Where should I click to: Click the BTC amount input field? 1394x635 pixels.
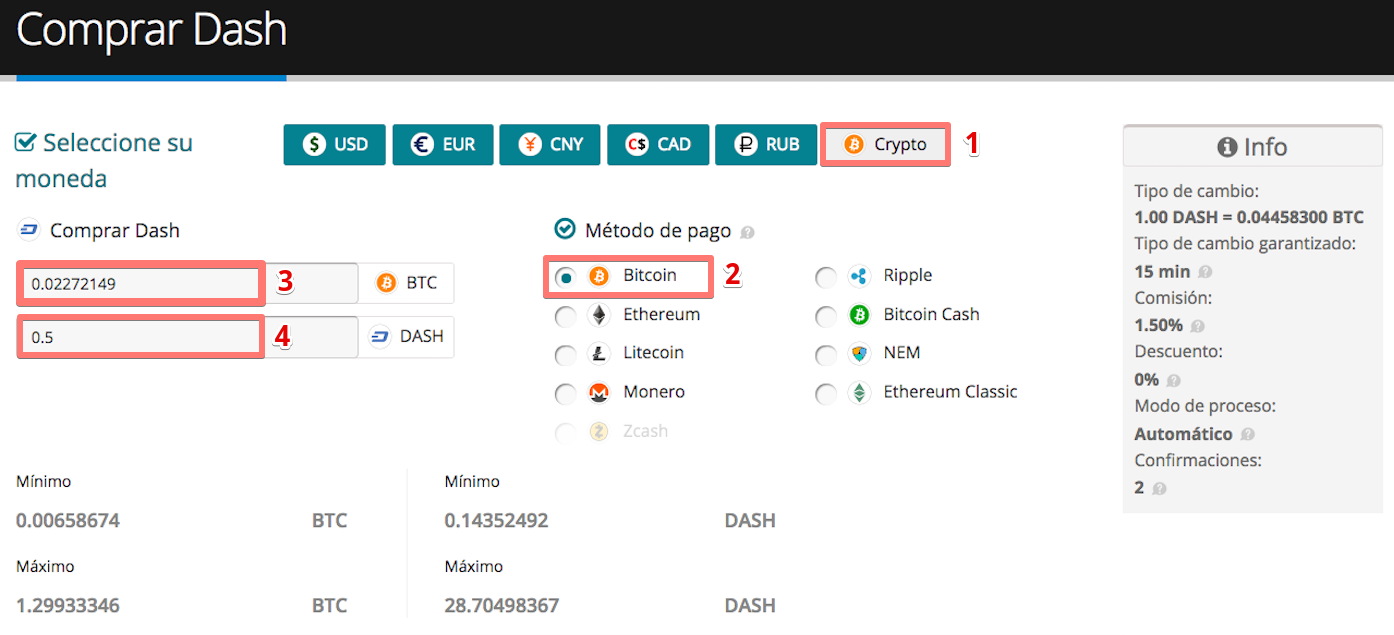coord(141,284)
